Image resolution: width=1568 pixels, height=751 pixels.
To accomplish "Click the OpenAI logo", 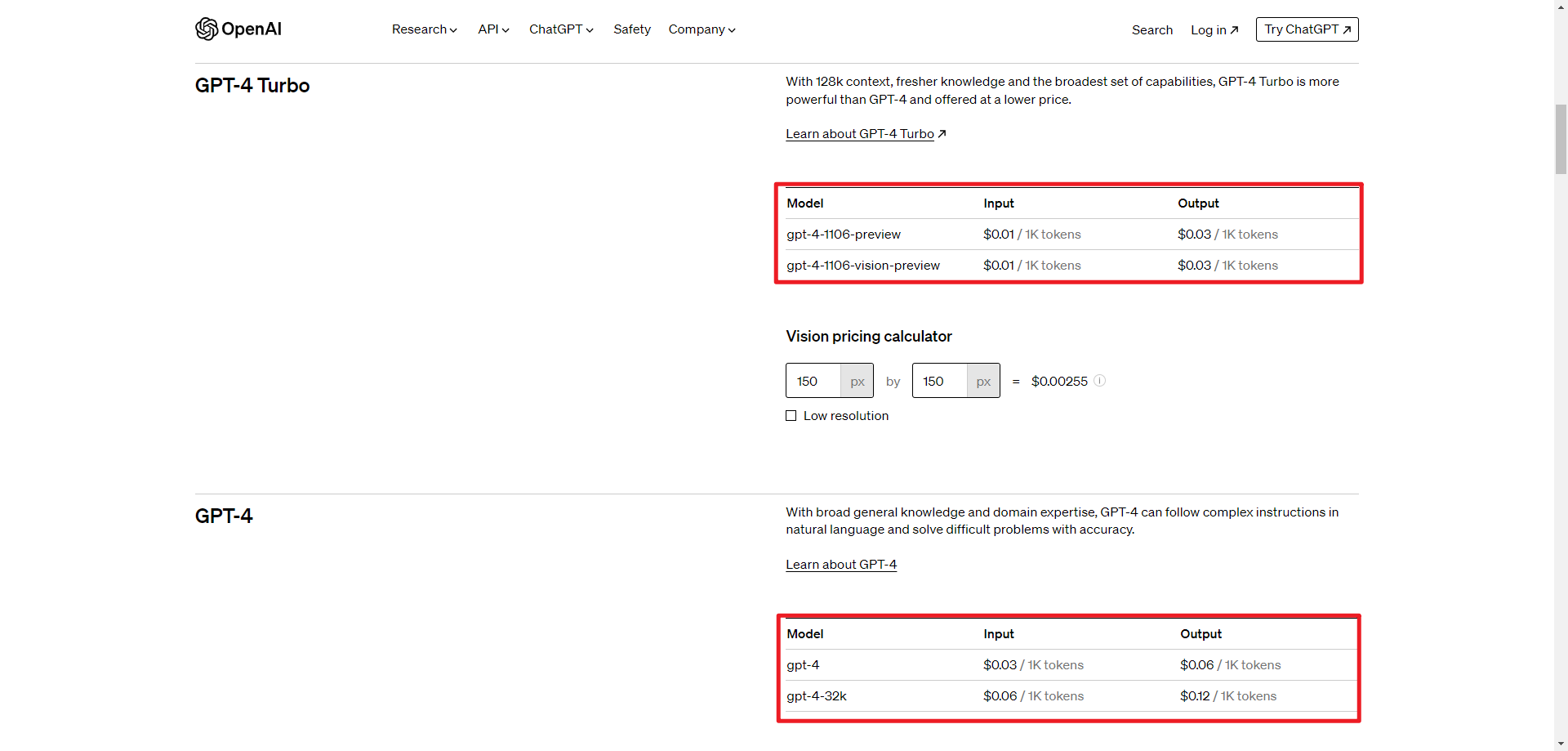I will click(238, 29).
